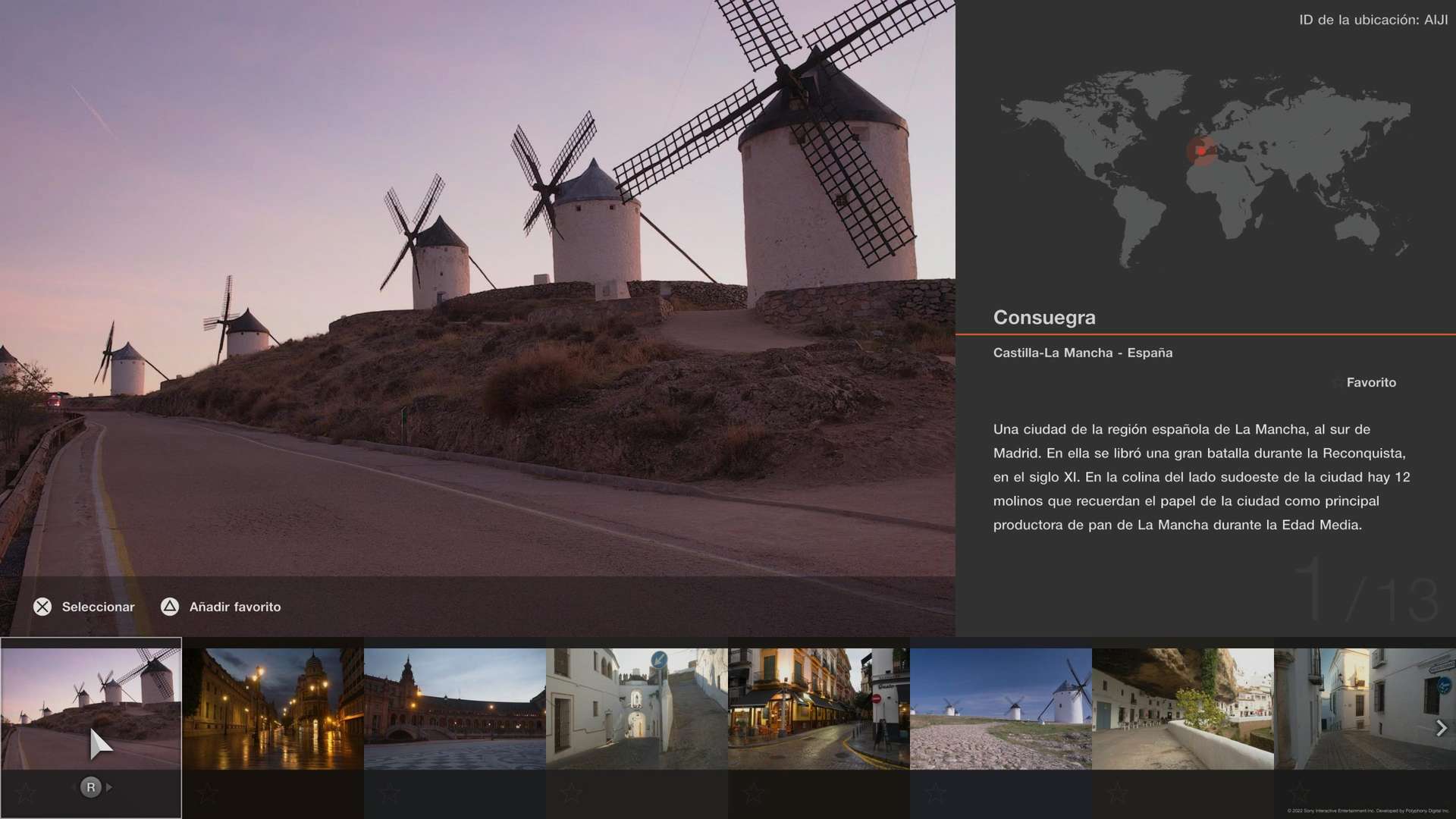This screenshot has width=1456, height=819.
Task: Click the R stick indicator icon
Action: point(91,787)
